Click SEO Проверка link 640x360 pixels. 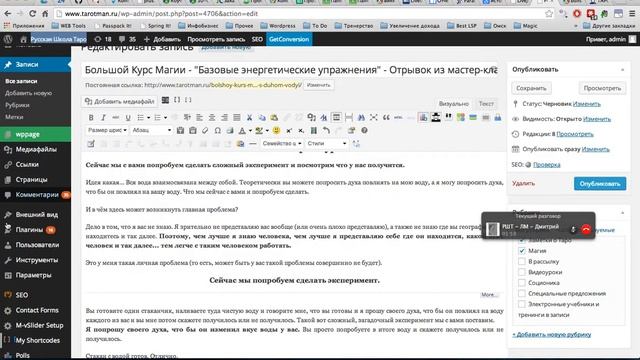pos(547,165)
